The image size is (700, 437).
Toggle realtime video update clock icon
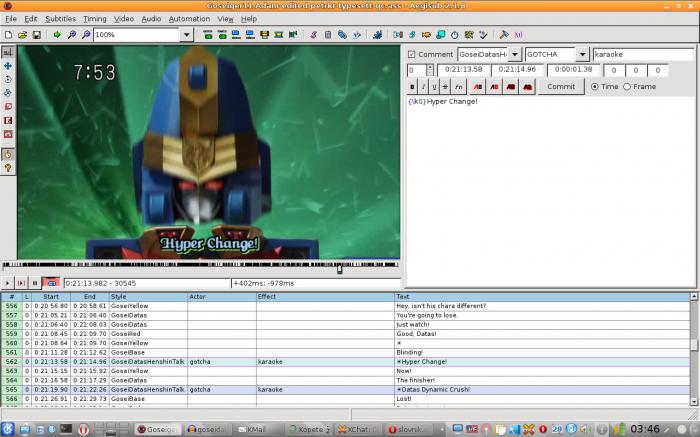[x=8, y=154]
